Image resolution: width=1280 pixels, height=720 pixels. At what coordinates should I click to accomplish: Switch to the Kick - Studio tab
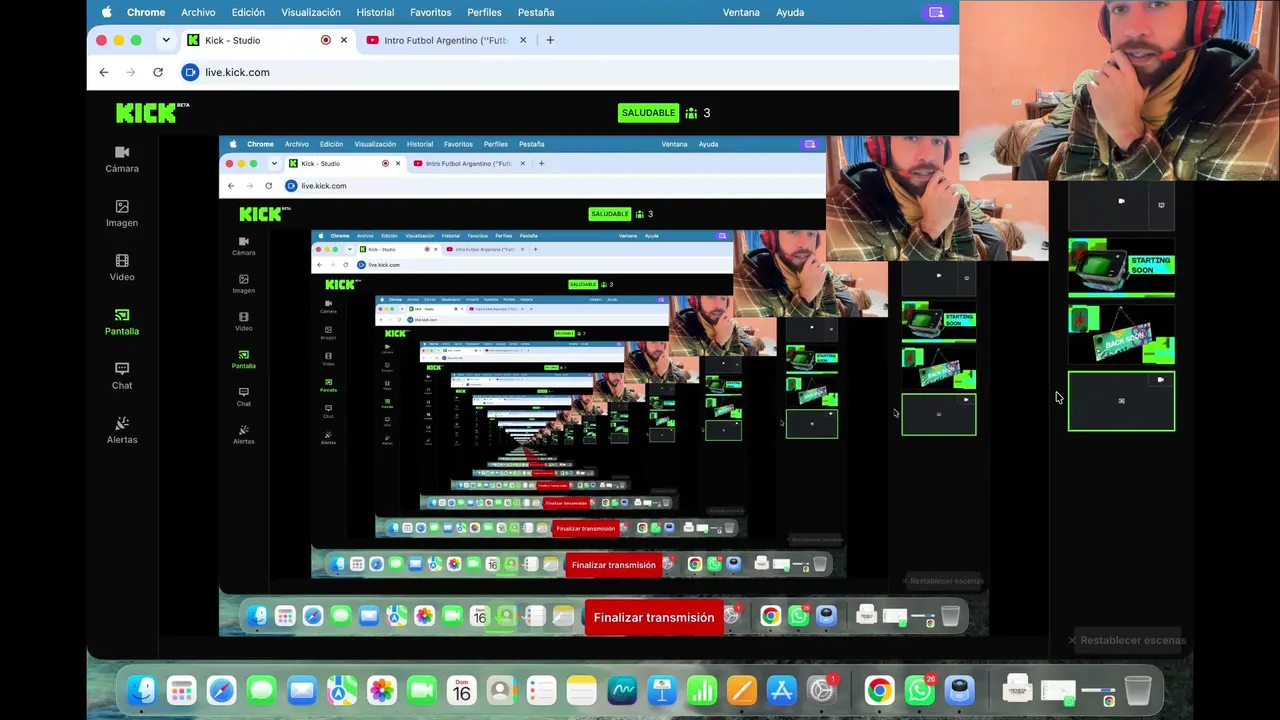(267, 40)
